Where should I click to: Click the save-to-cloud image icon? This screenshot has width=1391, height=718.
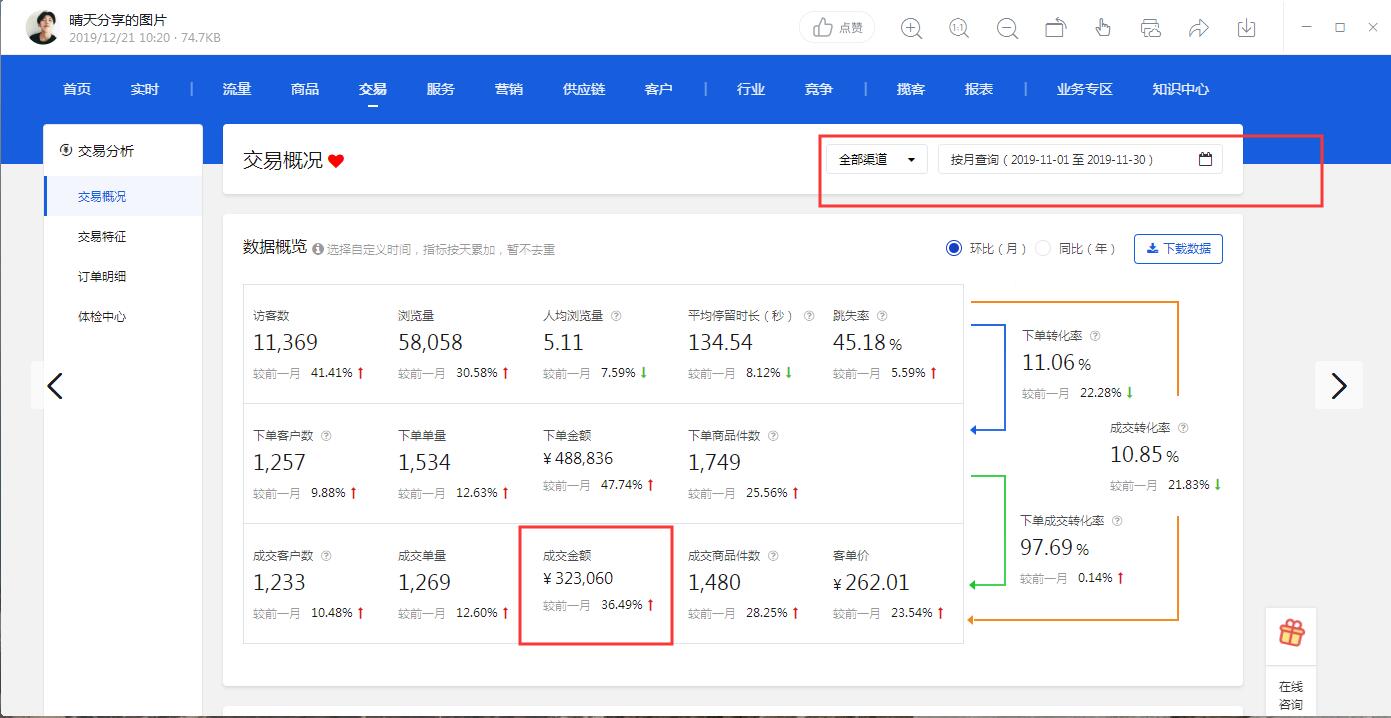tap(1151, 28)
